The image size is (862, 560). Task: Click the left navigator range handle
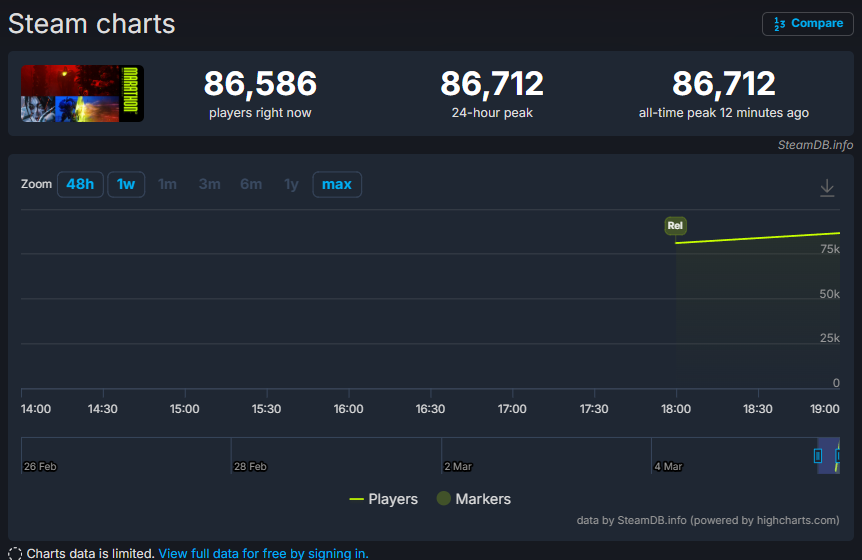tap(818, 456)
